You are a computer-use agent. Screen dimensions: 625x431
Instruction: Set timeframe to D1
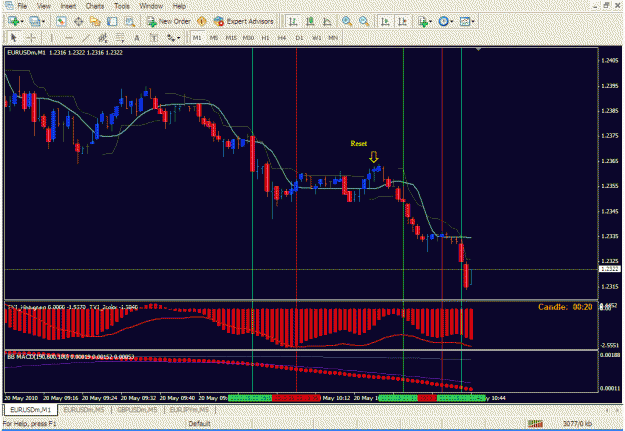[x=299, y=38]
